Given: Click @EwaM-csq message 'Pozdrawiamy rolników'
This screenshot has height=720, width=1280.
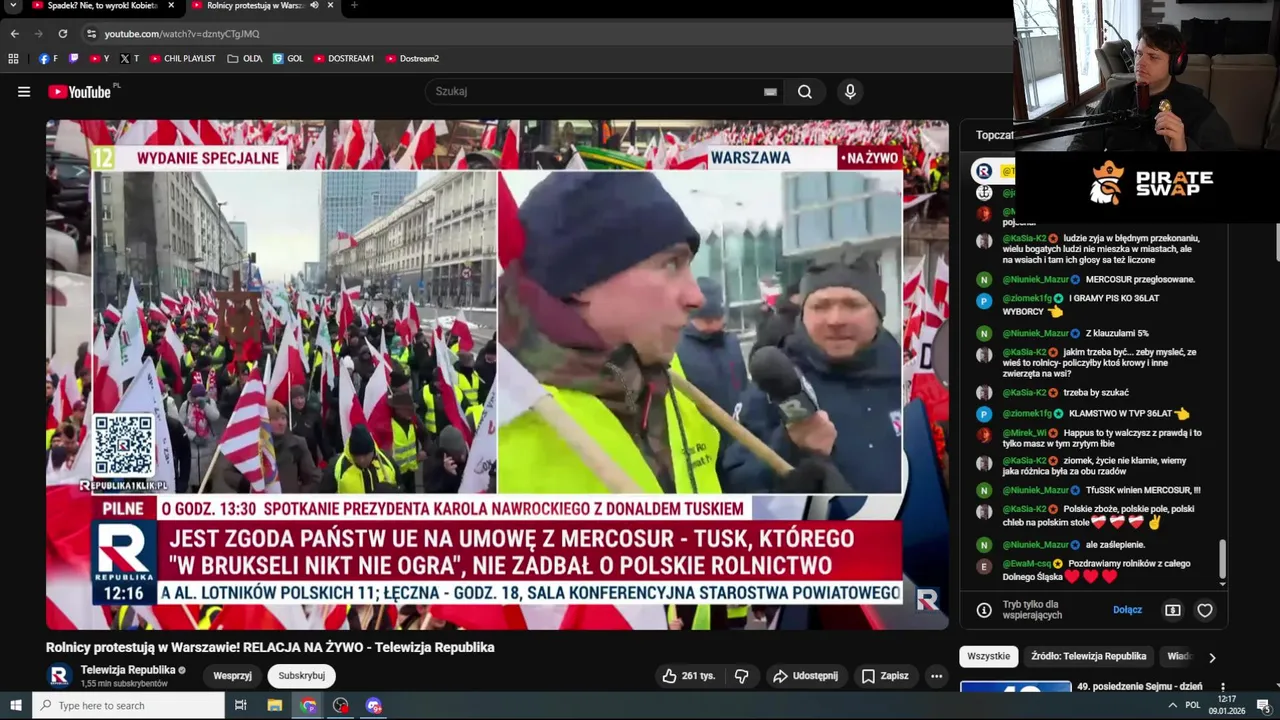Looking at the screenshot, I should 1096,570.
